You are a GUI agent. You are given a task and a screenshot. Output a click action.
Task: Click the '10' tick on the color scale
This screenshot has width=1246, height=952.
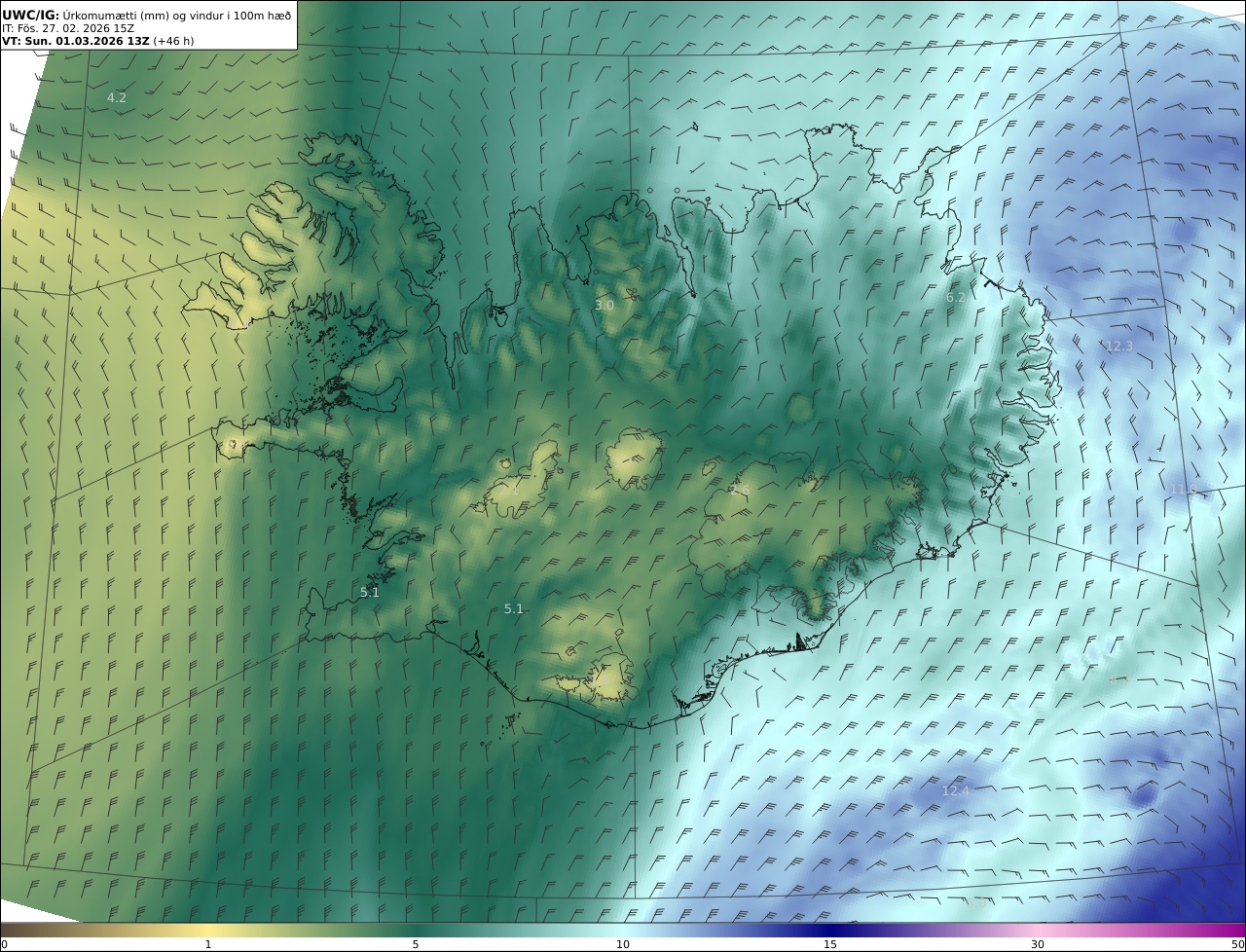tap(623, 944)
